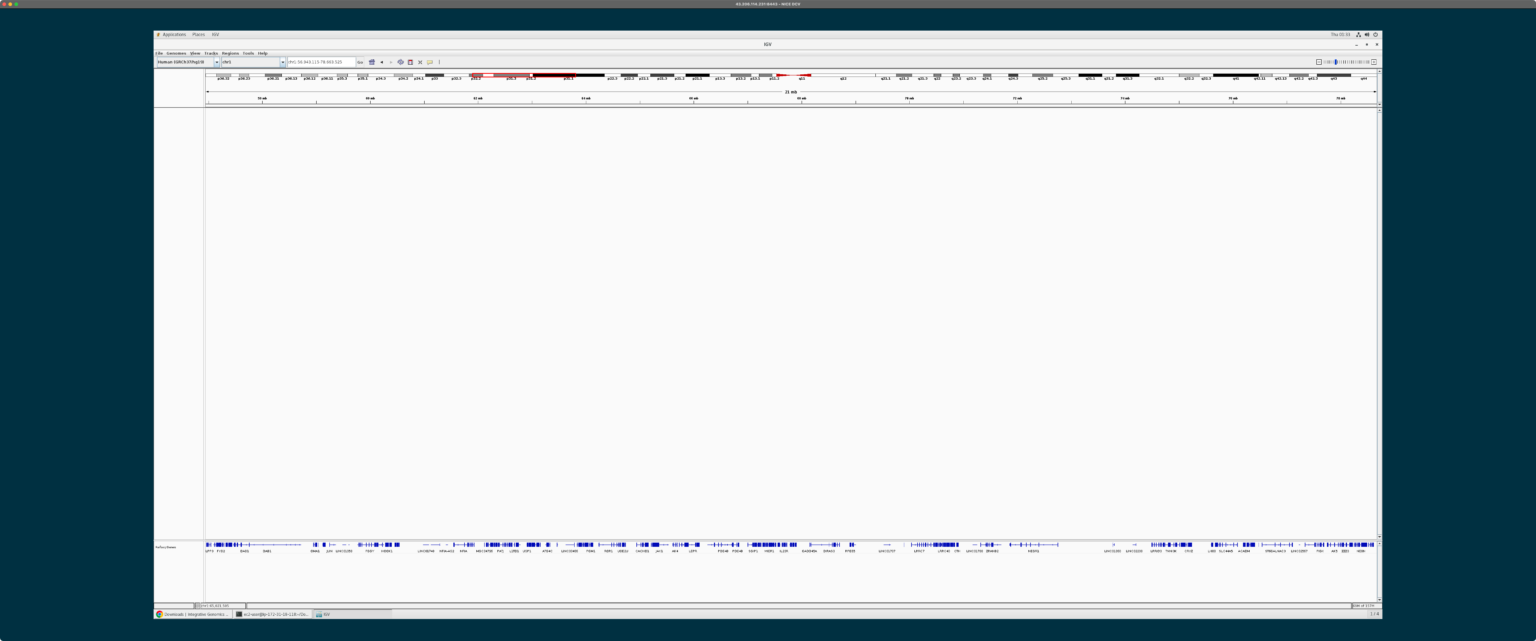Click the home icon to reset view
Viewport: 1536px width, 641px height.
[372, 62]
